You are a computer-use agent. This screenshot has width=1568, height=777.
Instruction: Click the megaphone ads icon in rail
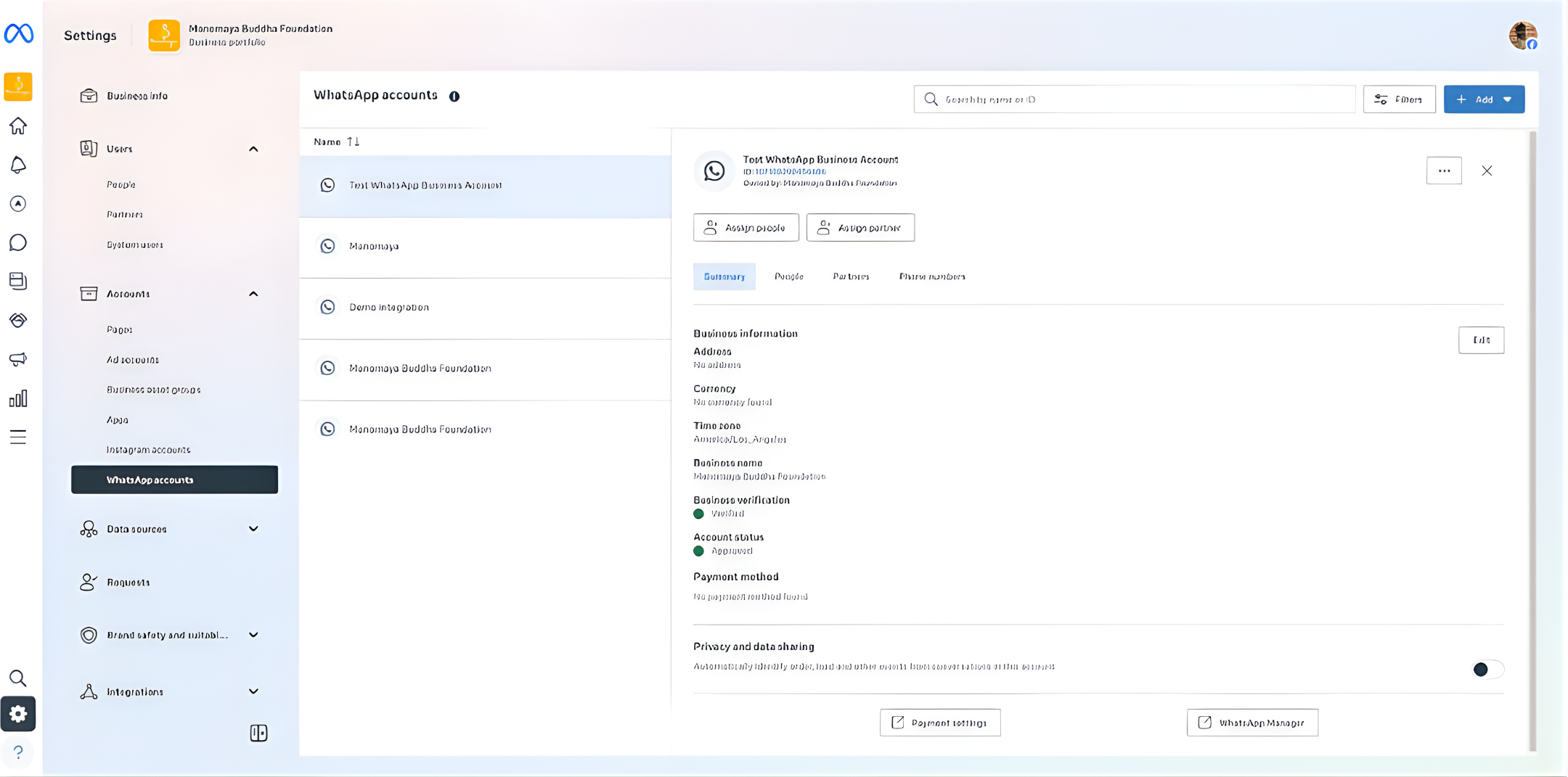point(18,359)
